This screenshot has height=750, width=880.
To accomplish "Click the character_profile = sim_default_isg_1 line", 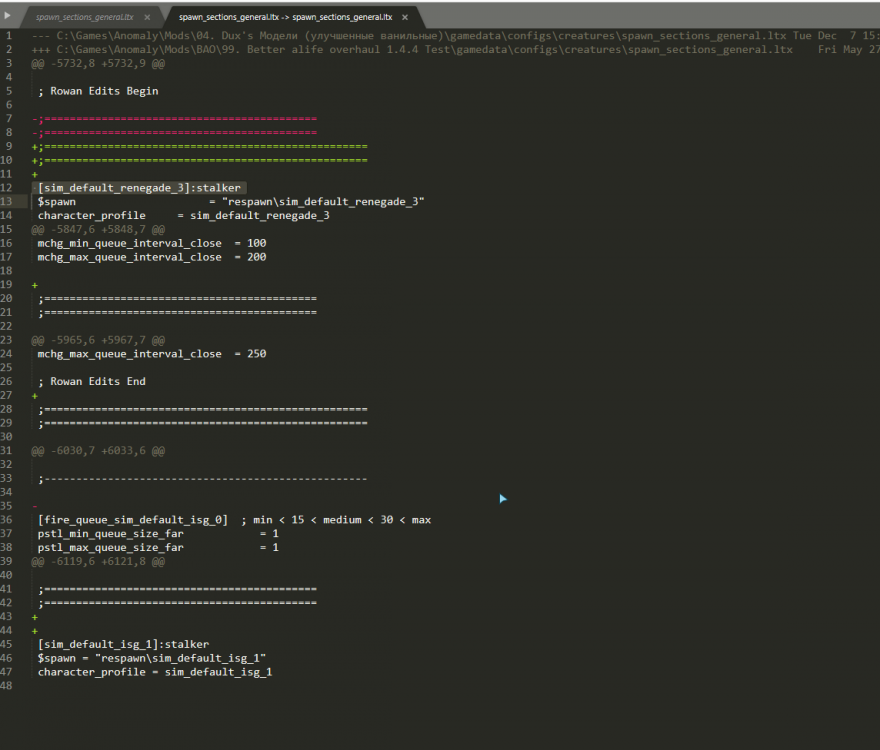I will click(154, 672).
